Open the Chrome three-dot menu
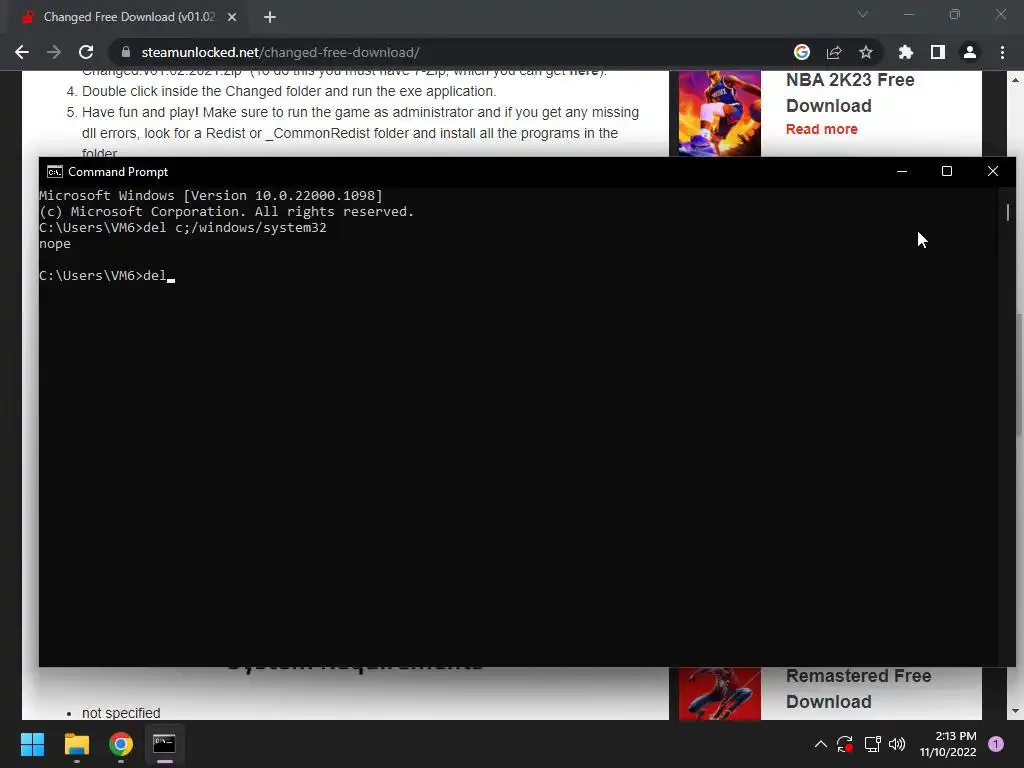This screenshot has height=768, width=1024. [x=1002, y=52]
